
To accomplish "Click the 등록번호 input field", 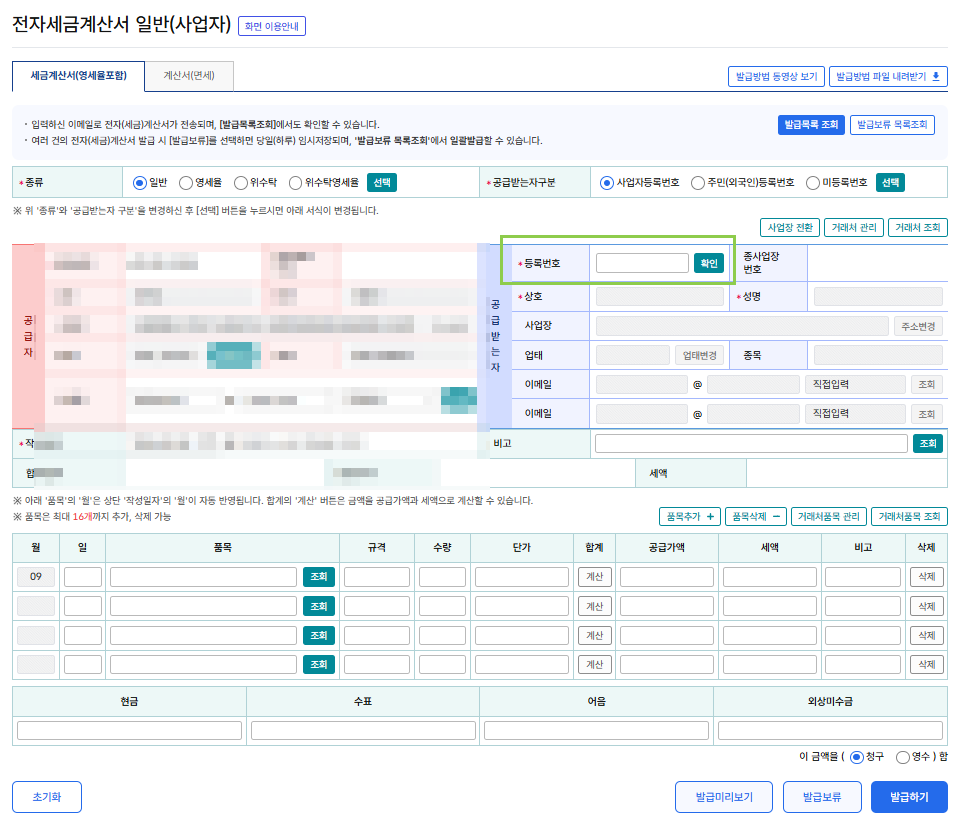I will coord(642,263).
